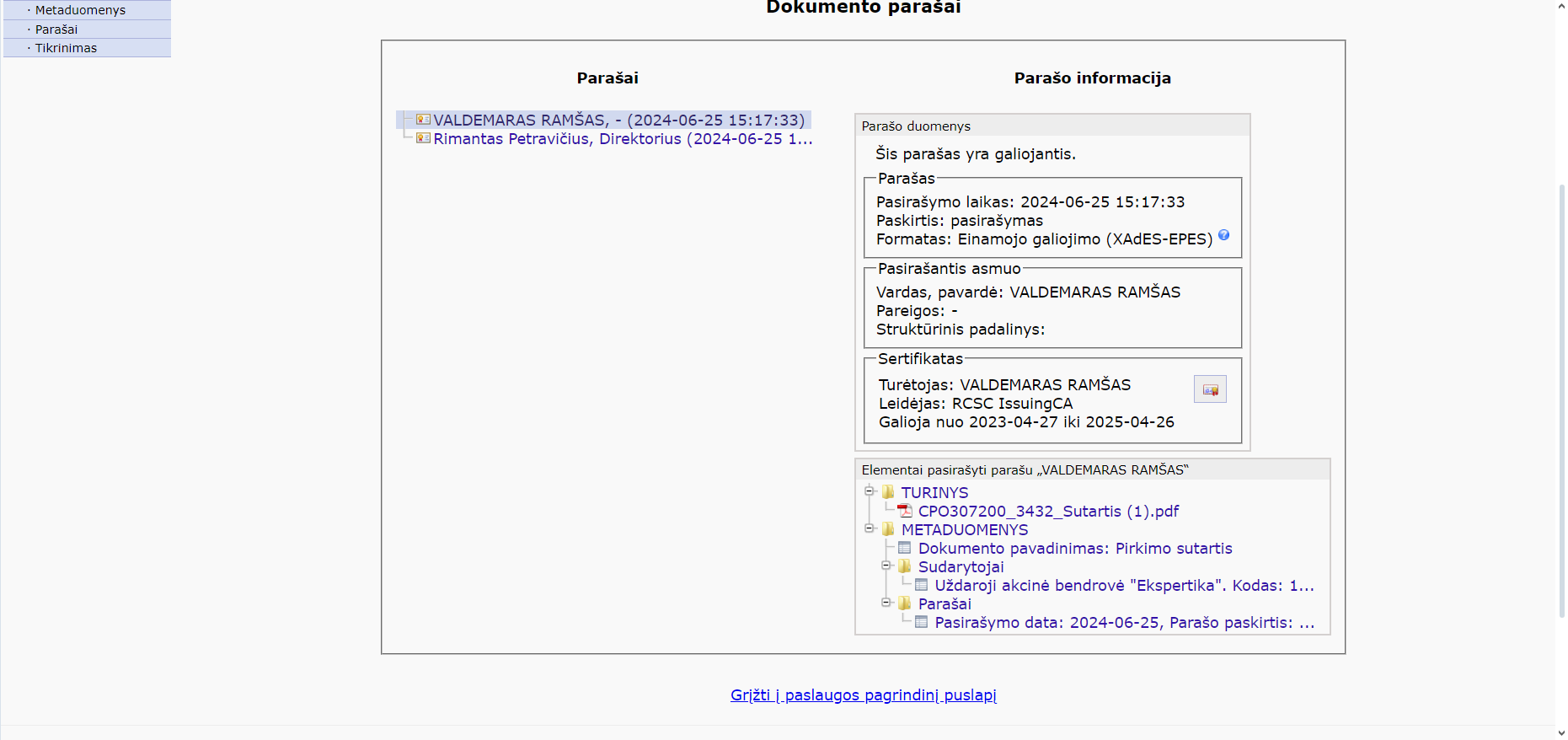Open Metaduomenys in the left menu
Viewport: 1568px width, 740px height.
pyautogui.click(x=80, y=10)
